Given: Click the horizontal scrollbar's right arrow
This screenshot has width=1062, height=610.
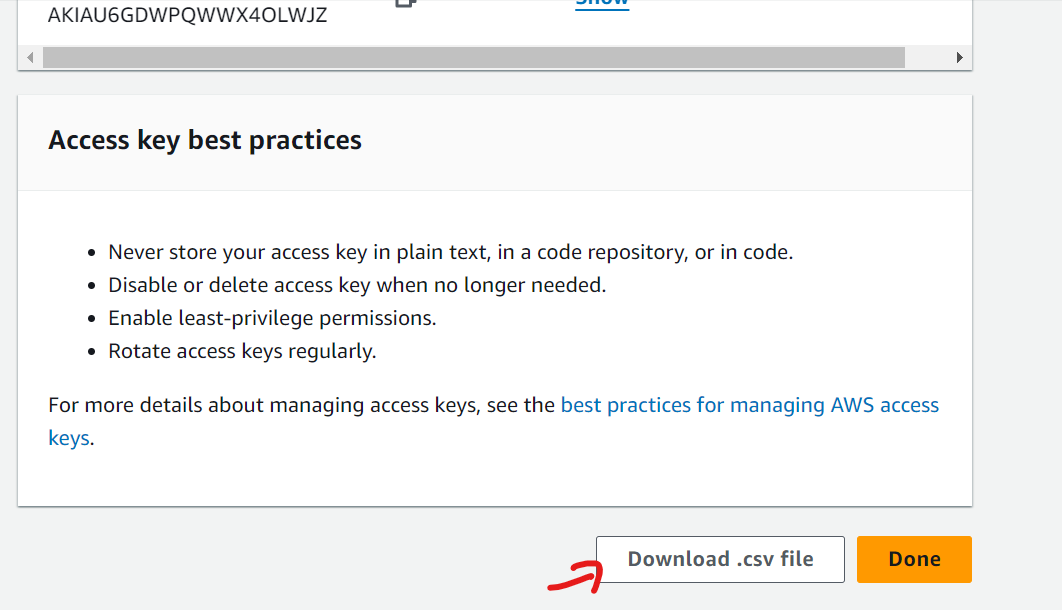Looking at the screenshot, I should [x=960, y=58].
